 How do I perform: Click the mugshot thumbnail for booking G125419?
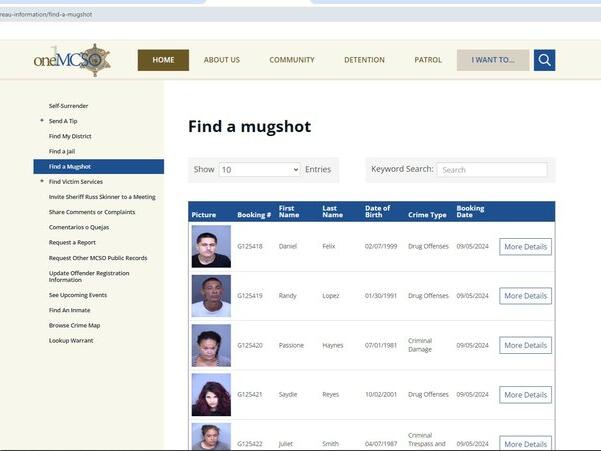211,296
